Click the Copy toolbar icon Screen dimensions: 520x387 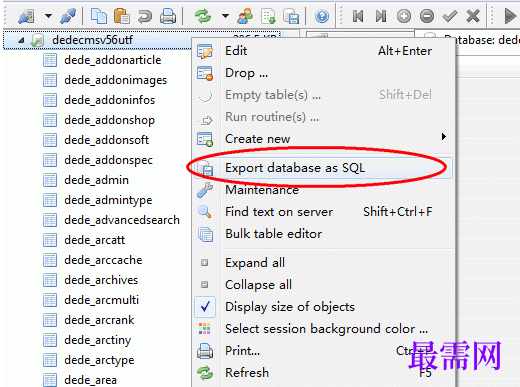click(99, 16)
